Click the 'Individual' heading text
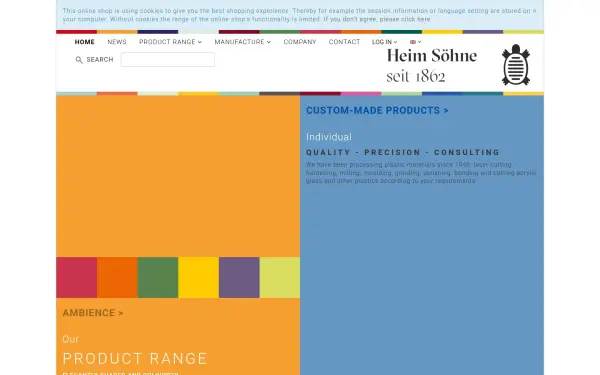Screen dimensions: 600x375 point(329,137)
